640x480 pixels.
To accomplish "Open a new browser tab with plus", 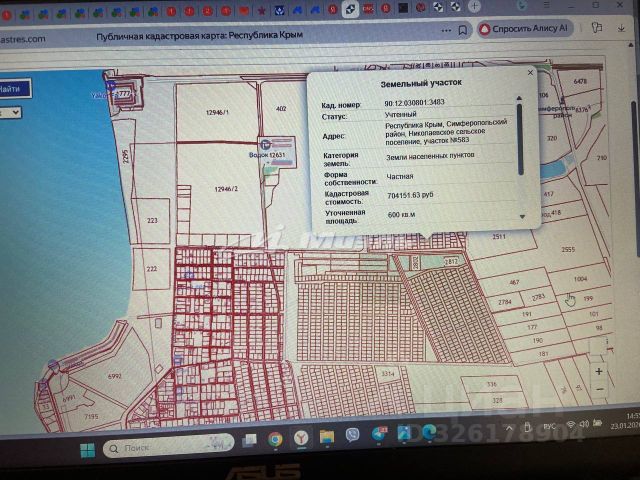I will tap(474, 6).
